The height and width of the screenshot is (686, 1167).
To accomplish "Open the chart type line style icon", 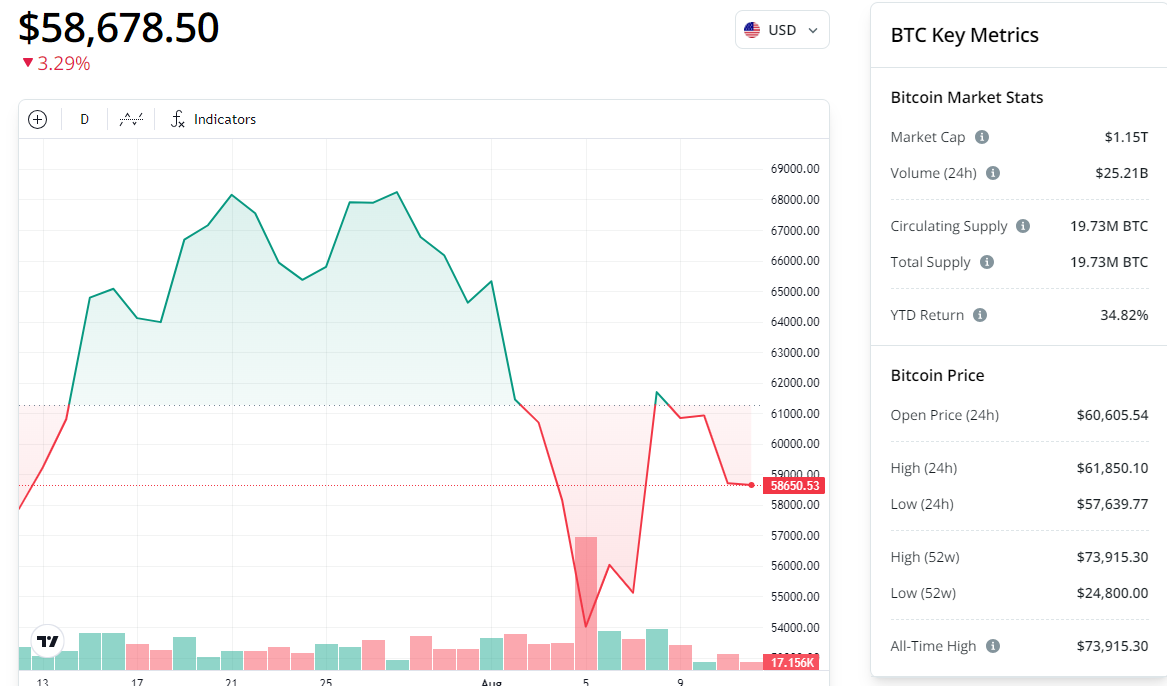I will (x=131, y=119).
